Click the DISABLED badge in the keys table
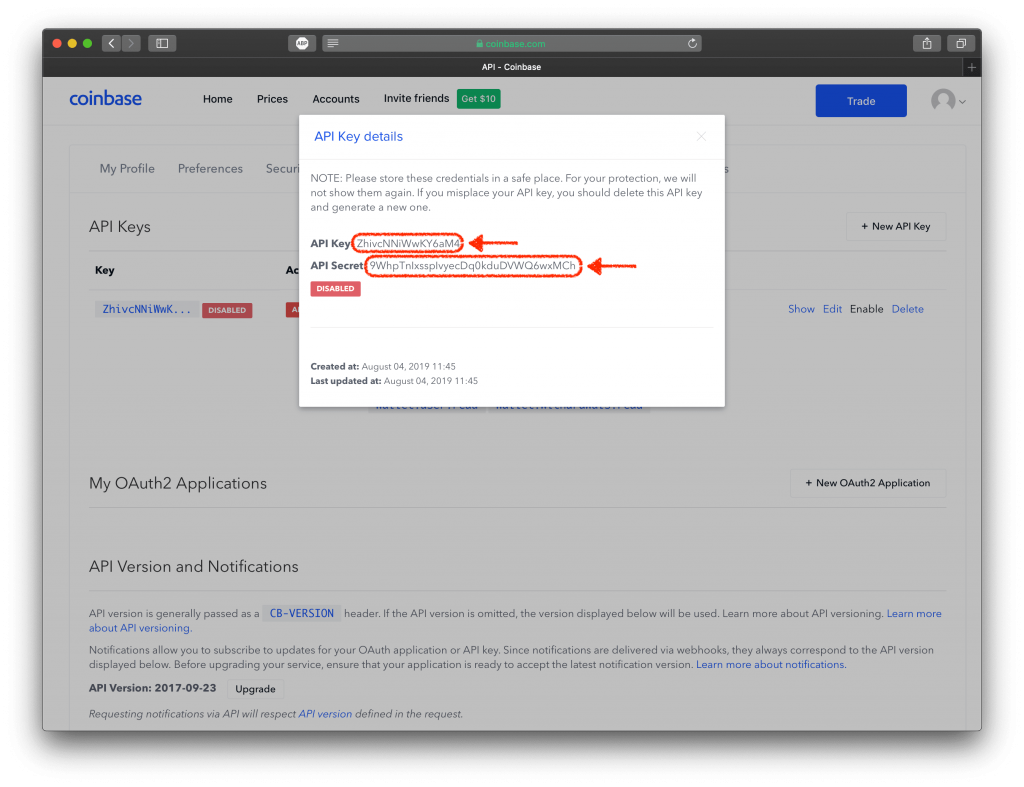The image size is (1024, 787). pyautogui.click(x=227, y=310)
